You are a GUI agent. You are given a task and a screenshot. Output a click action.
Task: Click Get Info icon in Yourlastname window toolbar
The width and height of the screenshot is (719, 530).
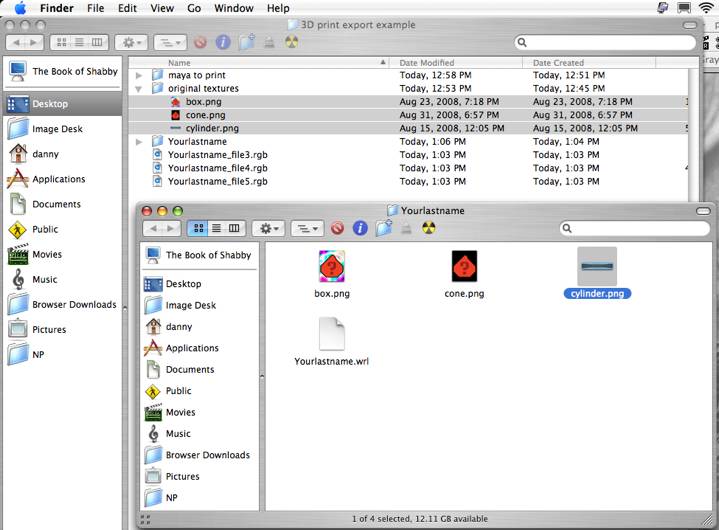click(360, 229)
